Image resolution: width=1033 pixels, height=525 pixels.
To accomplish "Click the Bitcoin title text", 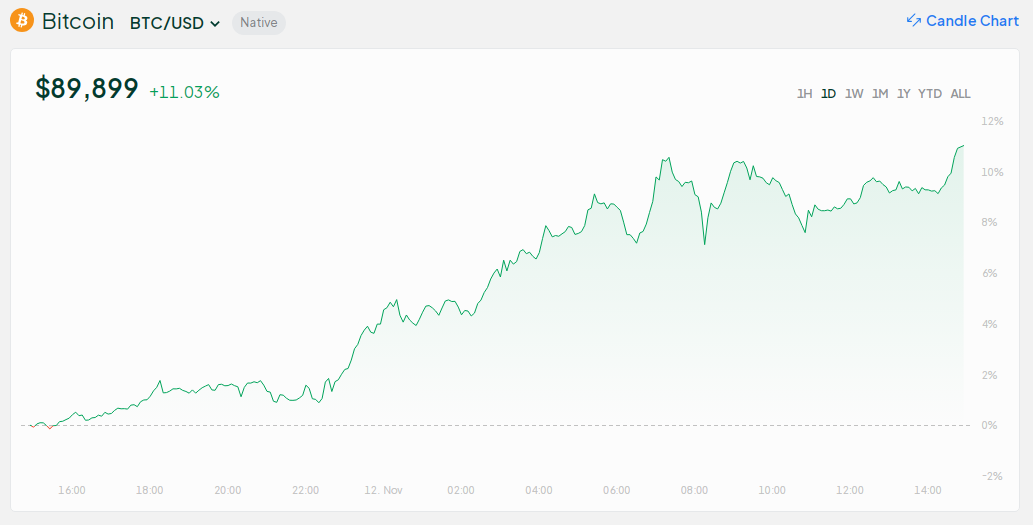I will click(78, 22).
